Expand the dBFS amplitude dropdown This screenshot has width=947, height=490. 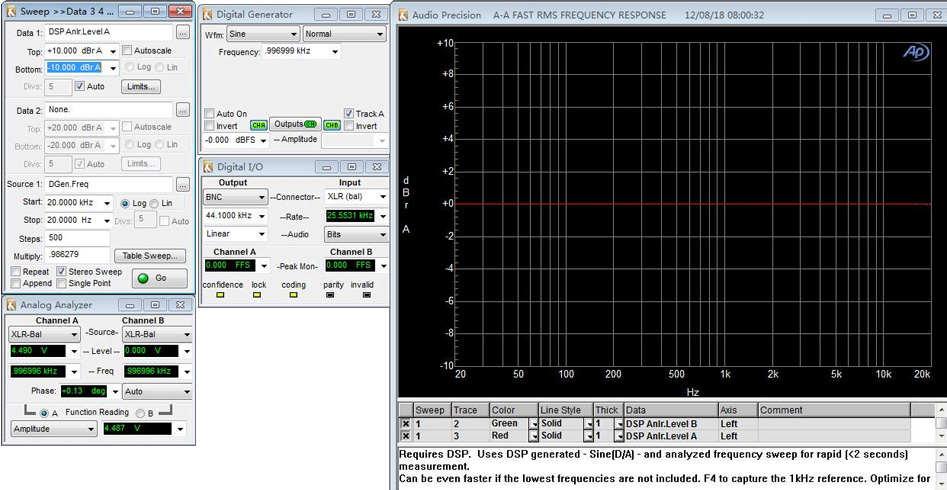264,140
